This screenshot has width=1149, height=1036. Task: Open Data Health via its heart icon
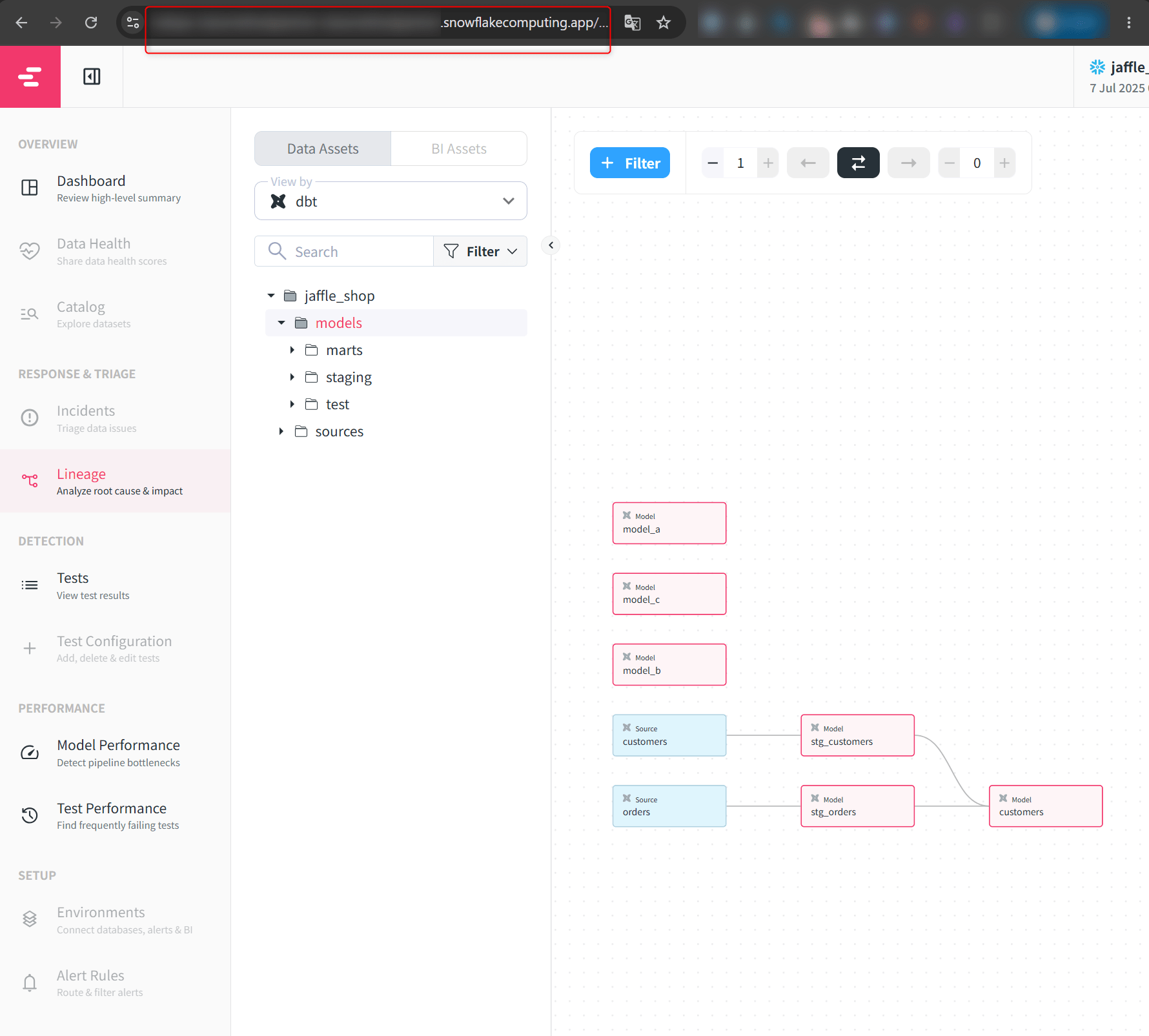point(30,251)
